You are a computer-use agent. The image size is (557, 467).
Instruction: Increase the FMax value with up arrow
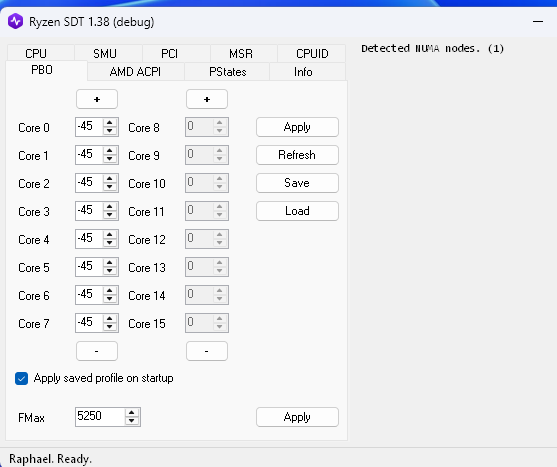pos(132,413)
